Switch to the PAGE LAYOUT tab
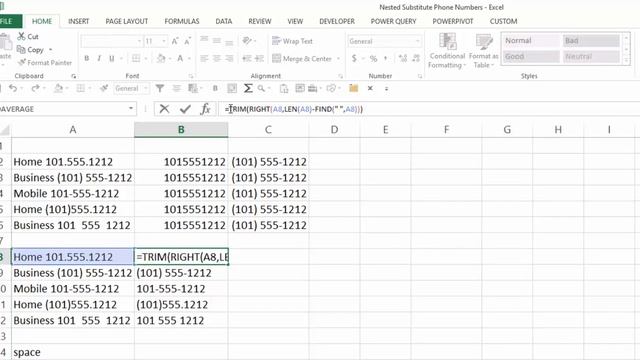The image size is (640, 360). [x=127, y=21]
